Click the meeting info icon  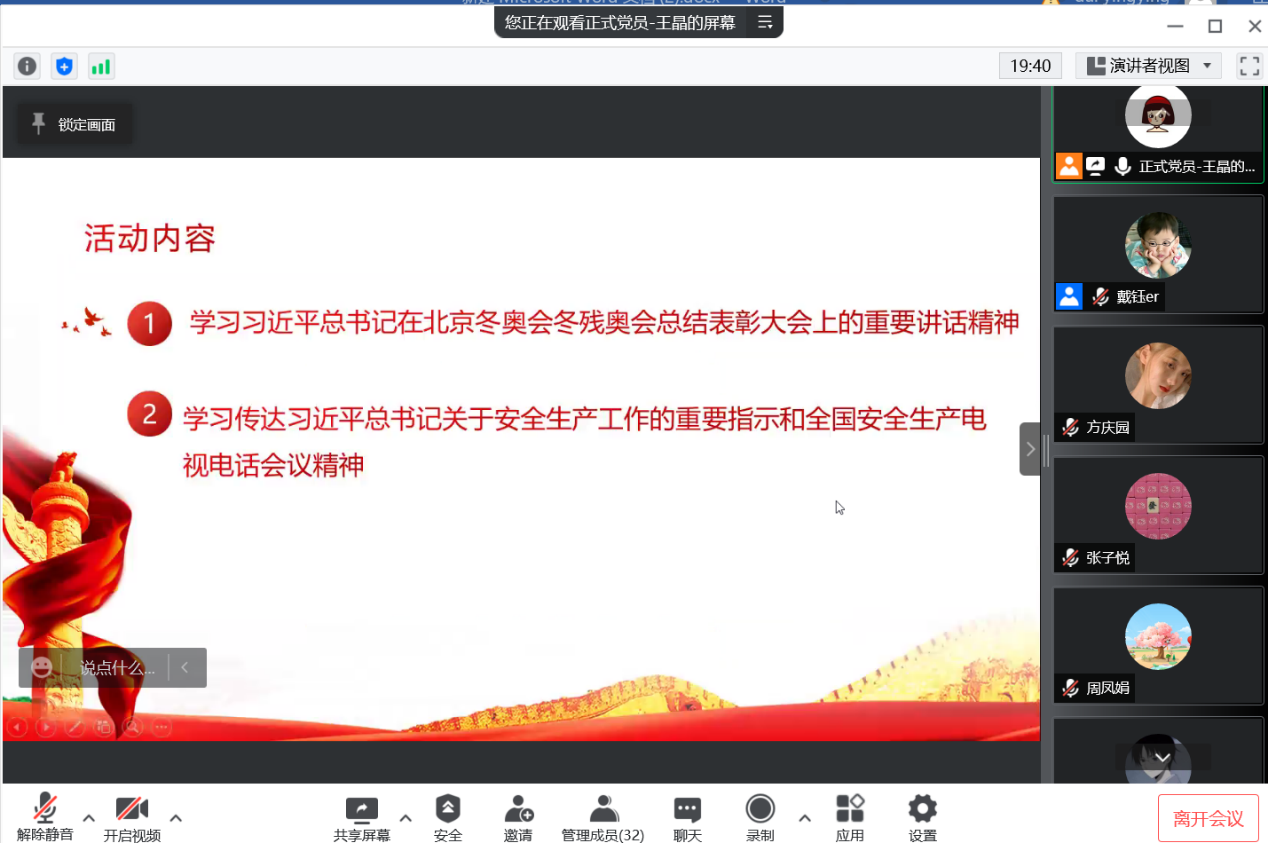click(x=27, y=66)
